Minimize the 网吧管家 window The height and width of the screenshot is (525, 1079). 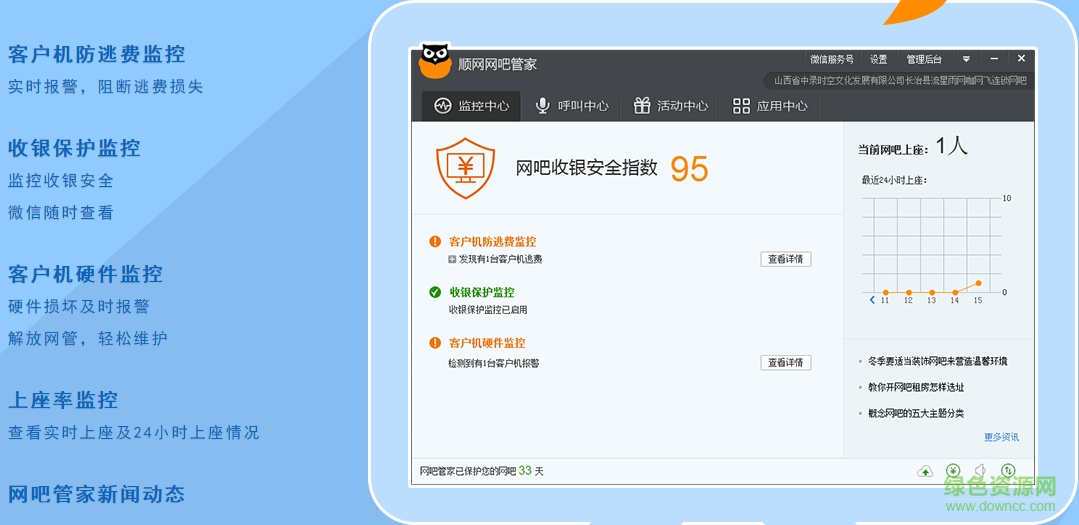pyautogui.click(x=994, y=59)
